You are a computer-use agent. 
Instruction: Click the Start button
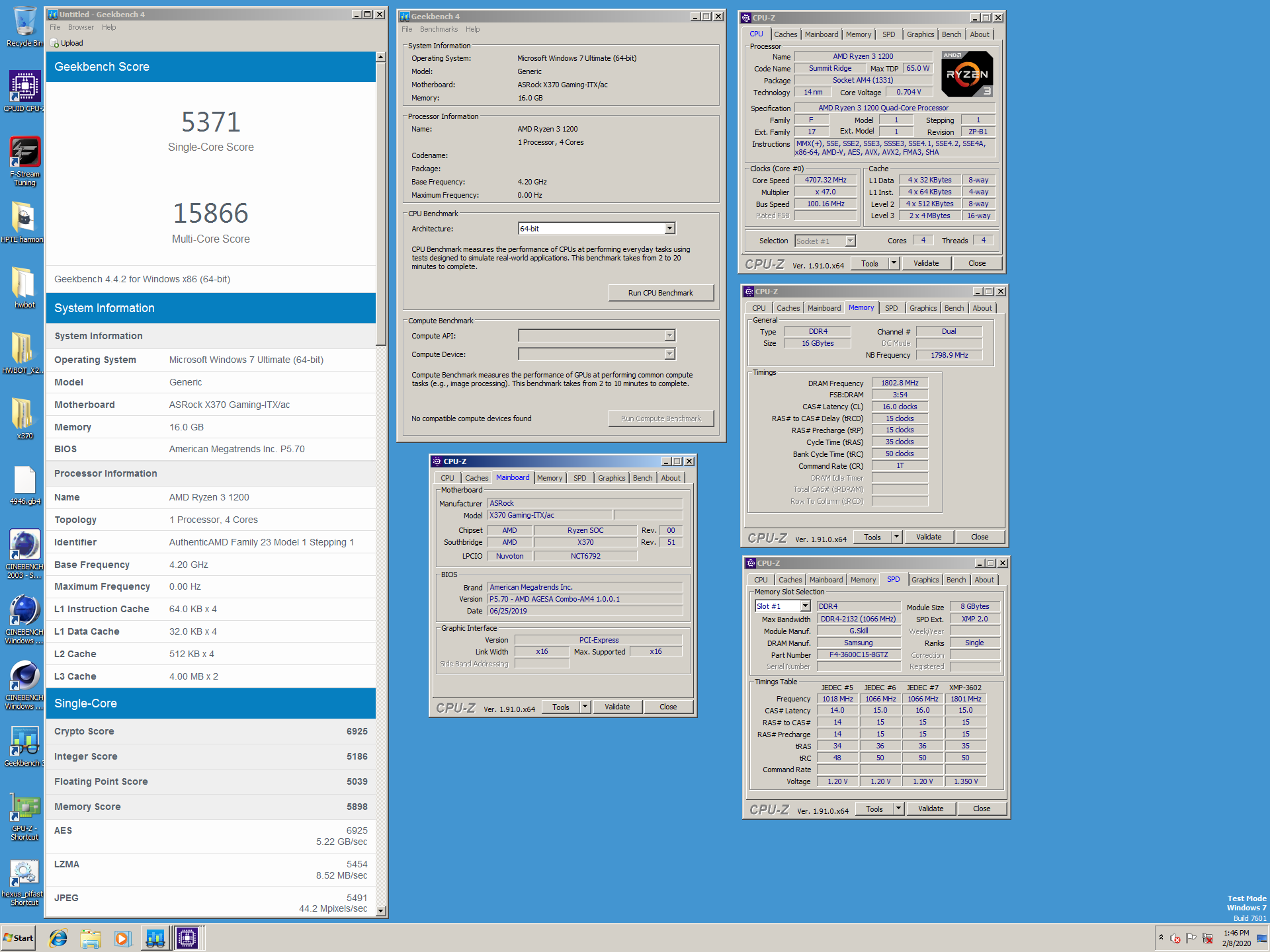pos(19,938)
